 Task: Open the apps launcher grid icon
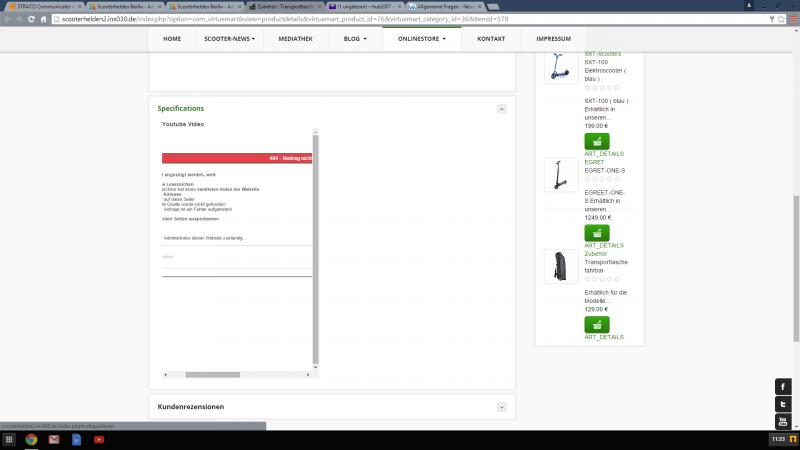click(x=10, y=439)
